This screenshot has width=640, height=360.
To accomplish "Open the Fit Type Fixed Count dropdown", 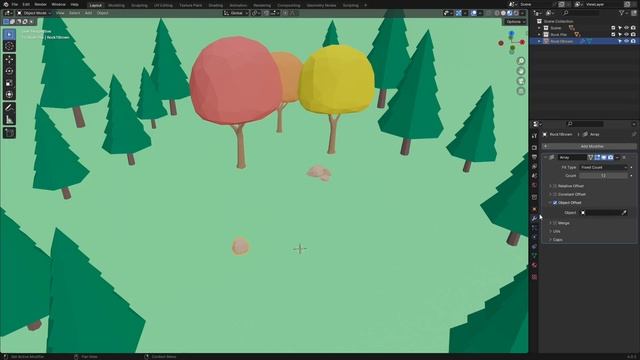I will 604,167.
